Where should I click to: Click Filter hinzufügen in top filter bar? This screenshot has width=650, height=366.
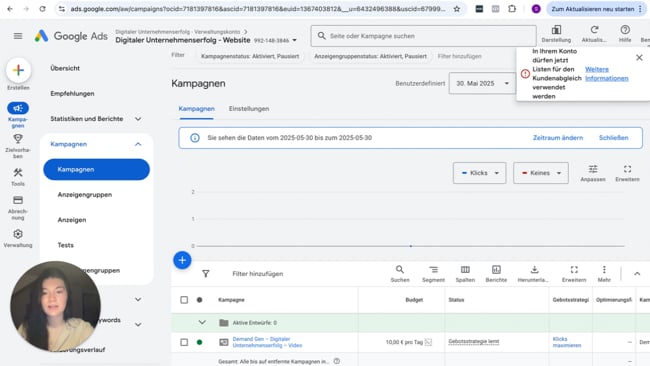(x=459, y=56)
